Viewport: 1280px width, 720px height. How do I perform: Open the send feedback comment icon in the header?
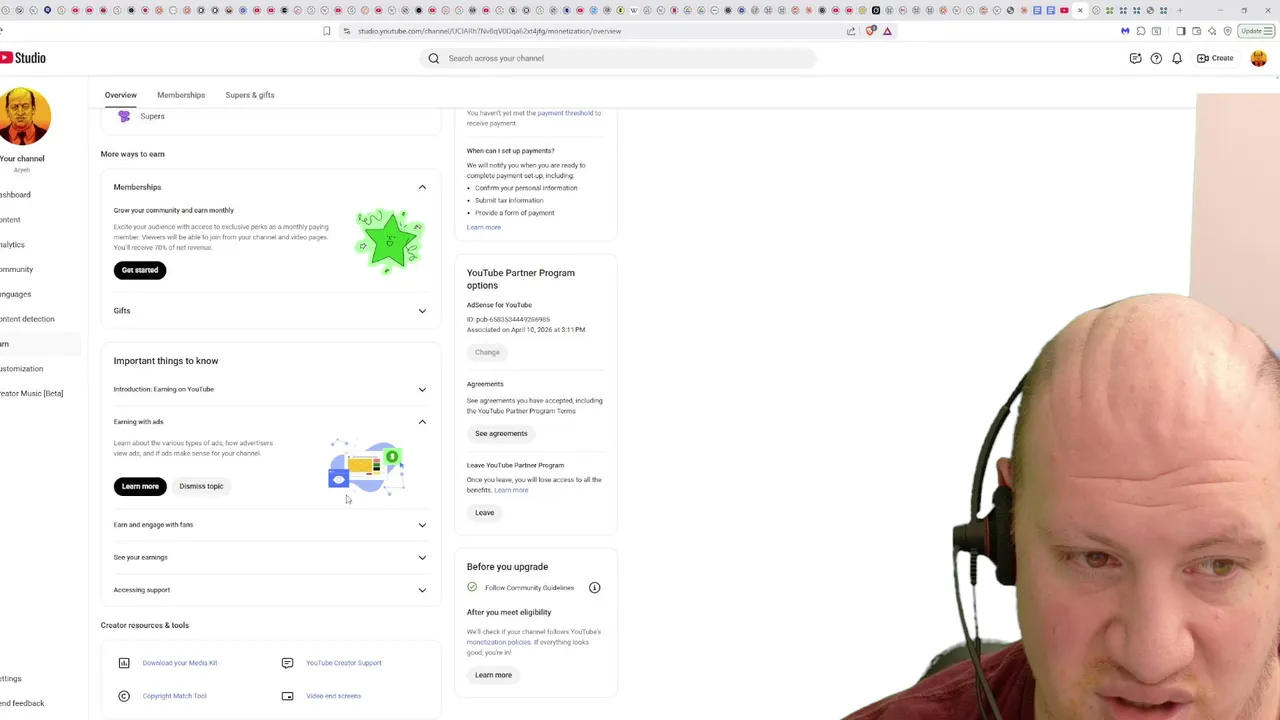coord(1135,58)
